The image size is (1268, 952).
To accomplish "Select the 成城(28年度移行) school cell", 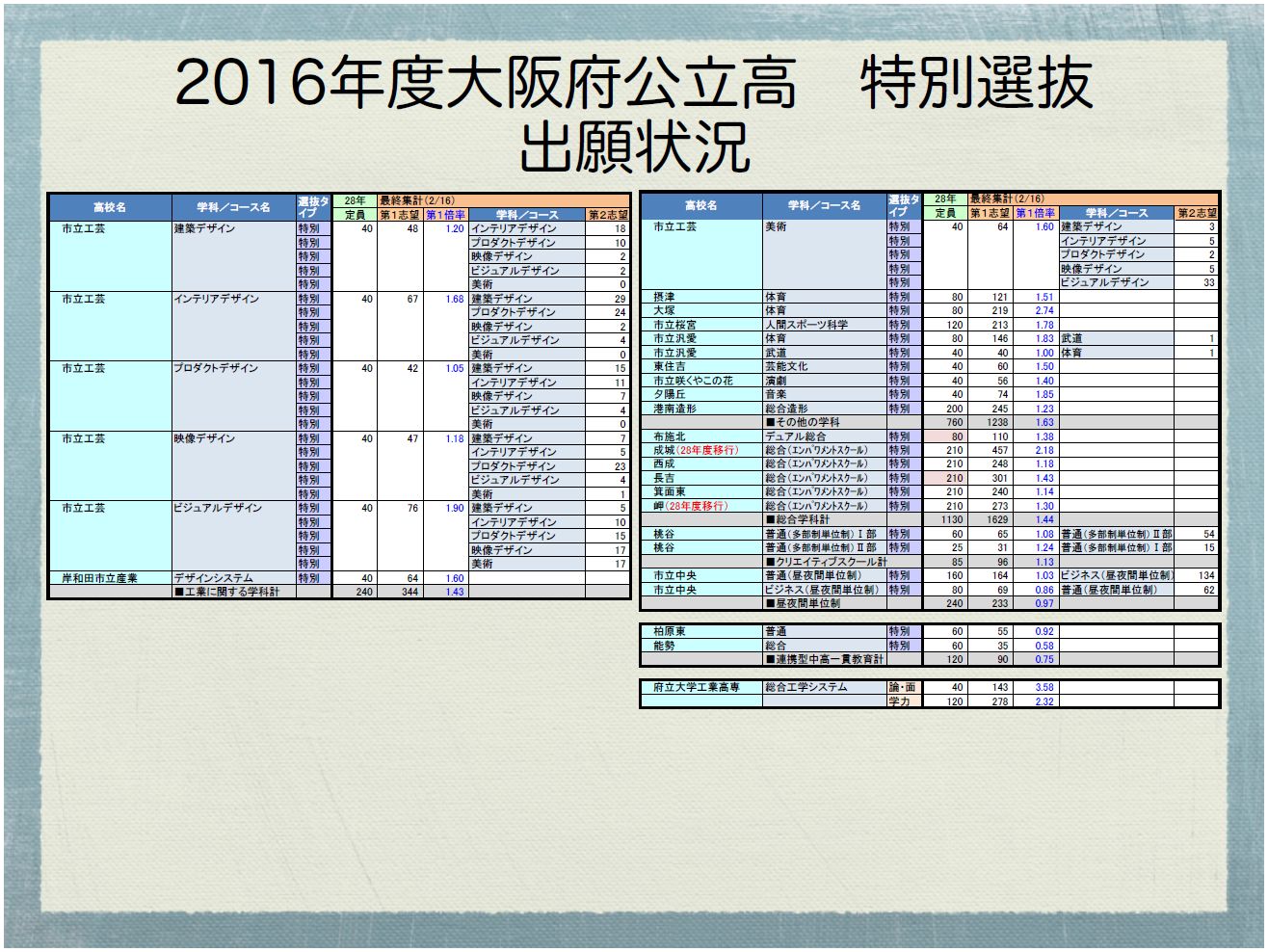I will coord(701,450).
